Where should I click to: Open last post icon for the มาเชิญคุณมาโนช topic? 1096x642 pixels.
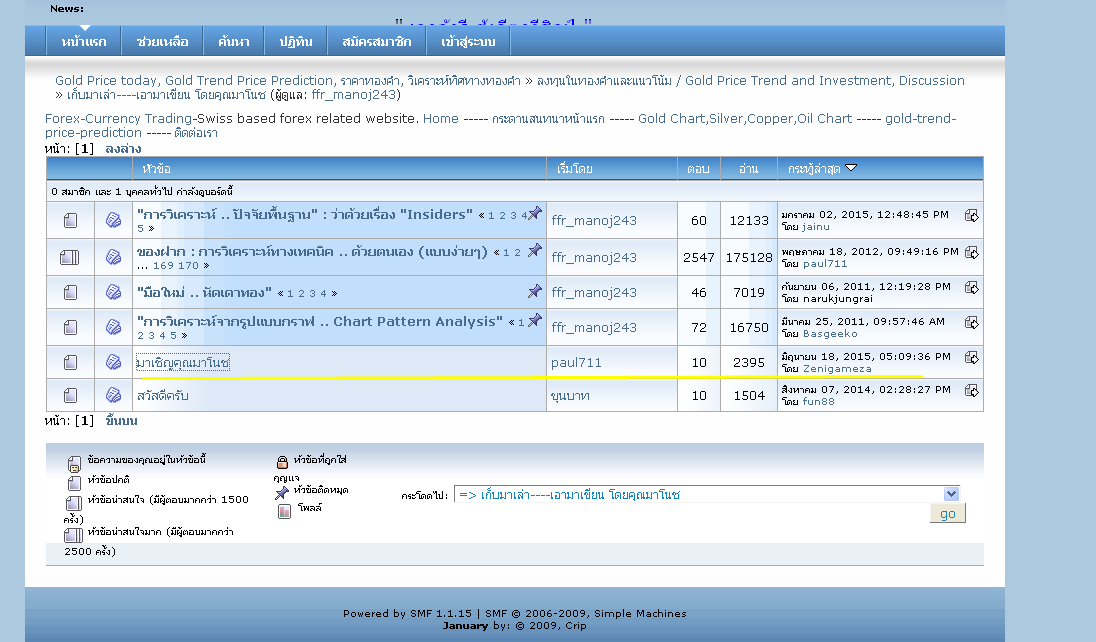[972, 357]
